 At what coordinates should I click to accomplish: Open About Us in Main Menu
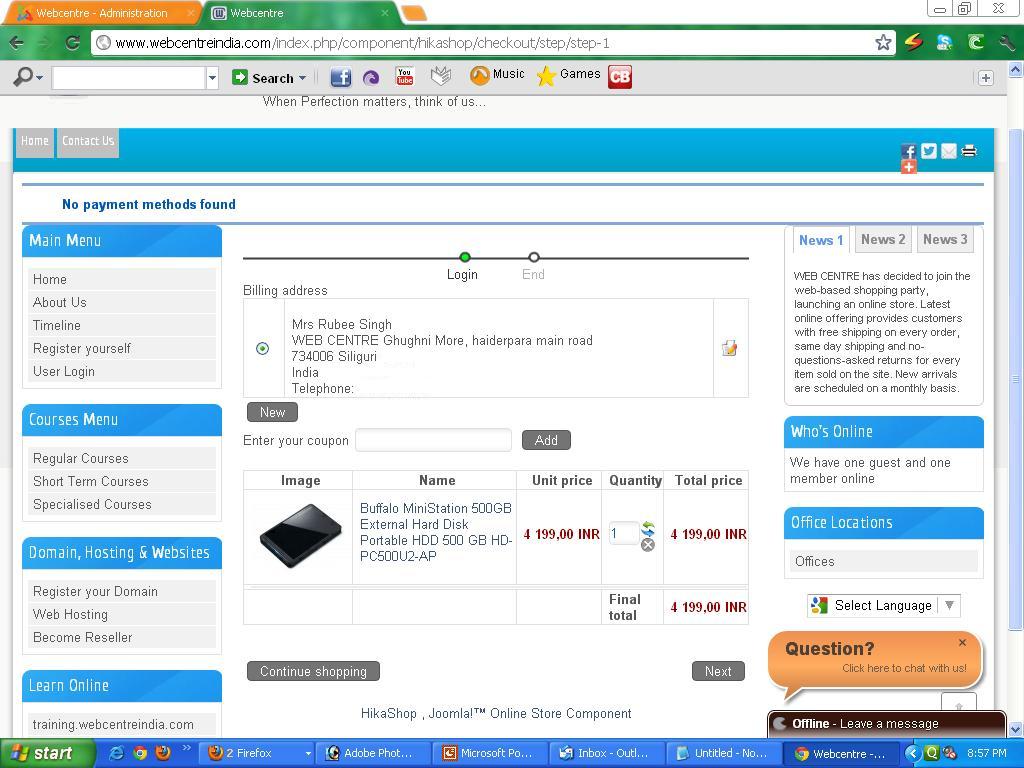click(122, 302)
